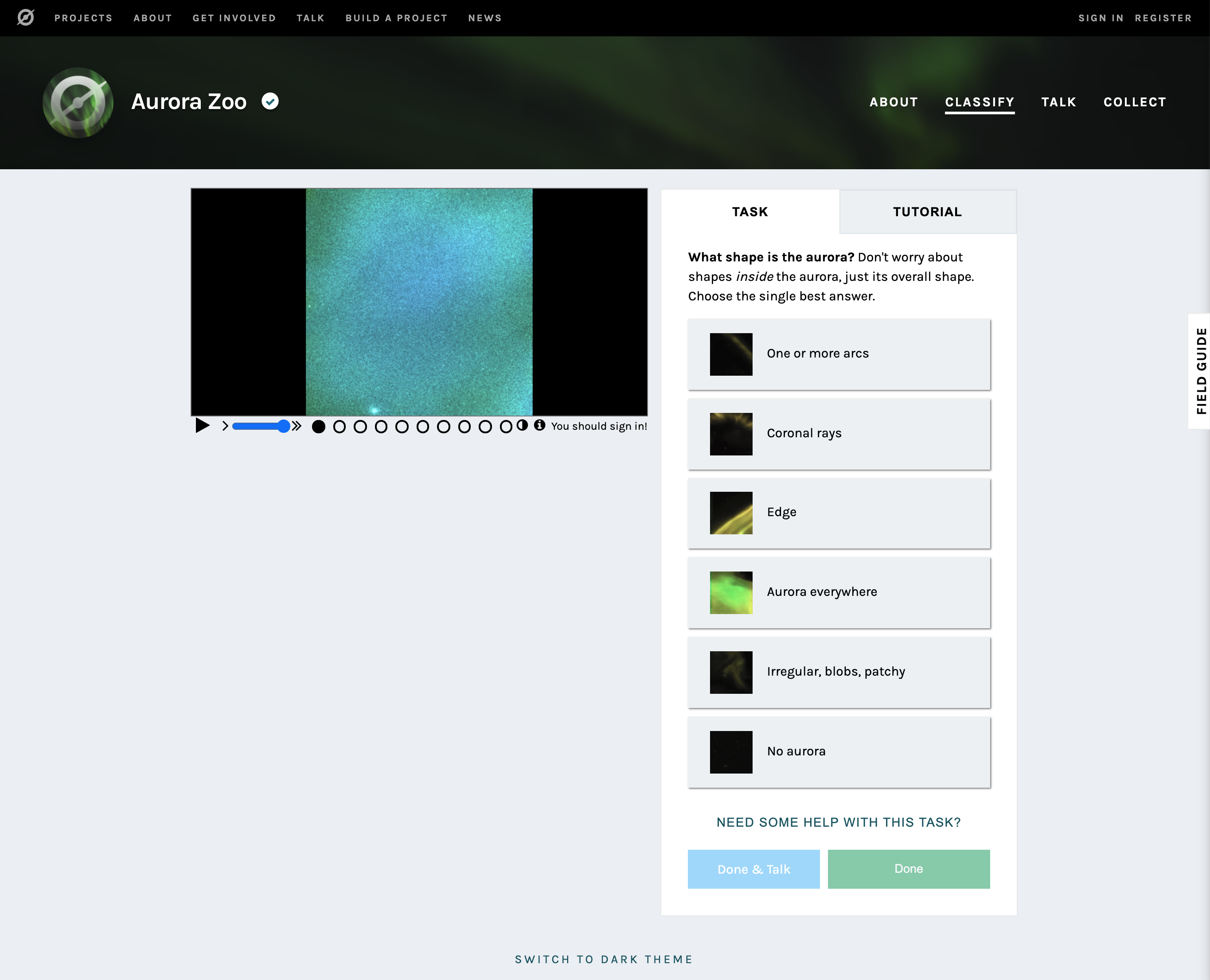This screenshot has width=1210, height=980.
Task: Select the third frame dot
Action: pos(360,427)
